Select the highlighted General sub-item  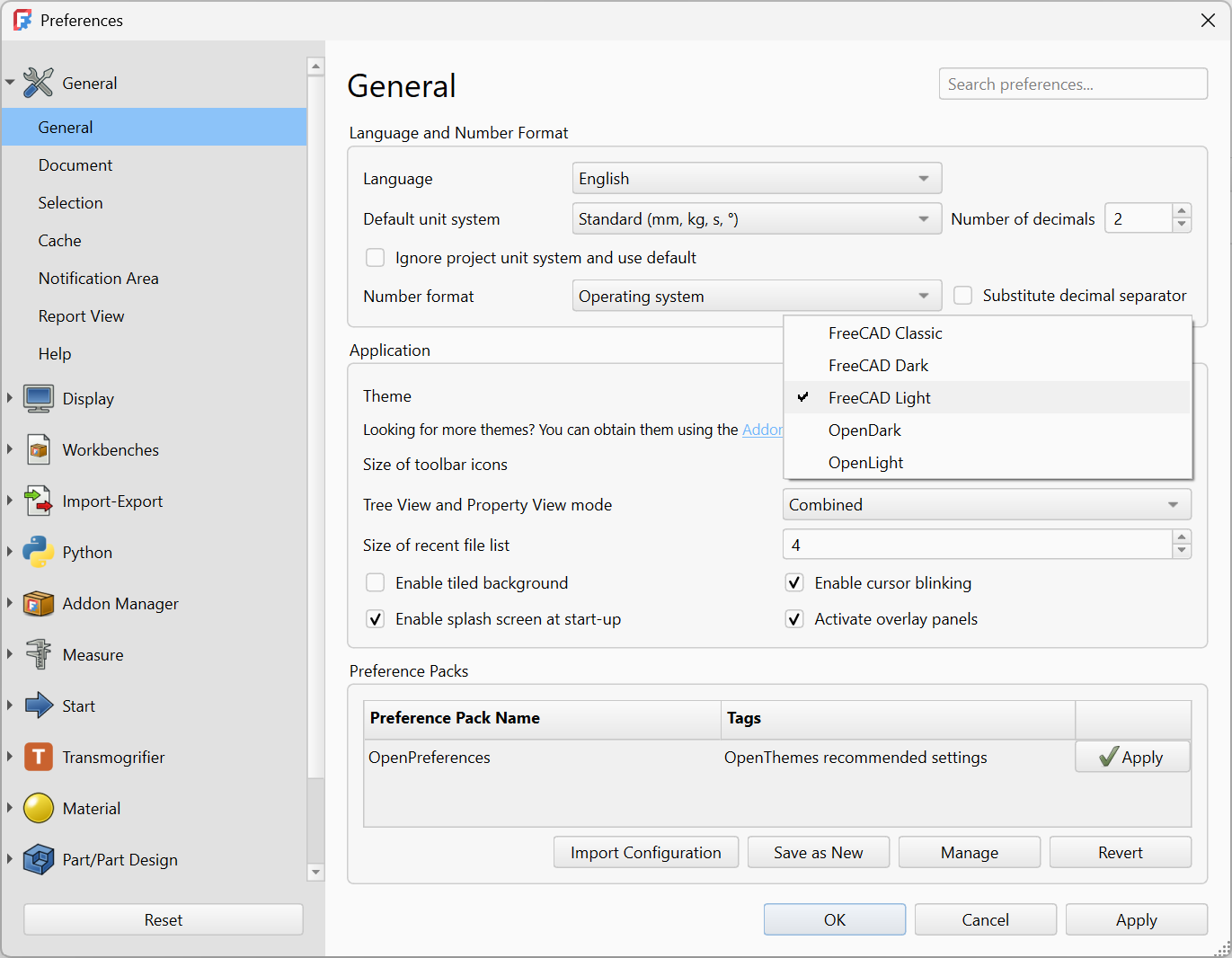click(x=154, y=128)
